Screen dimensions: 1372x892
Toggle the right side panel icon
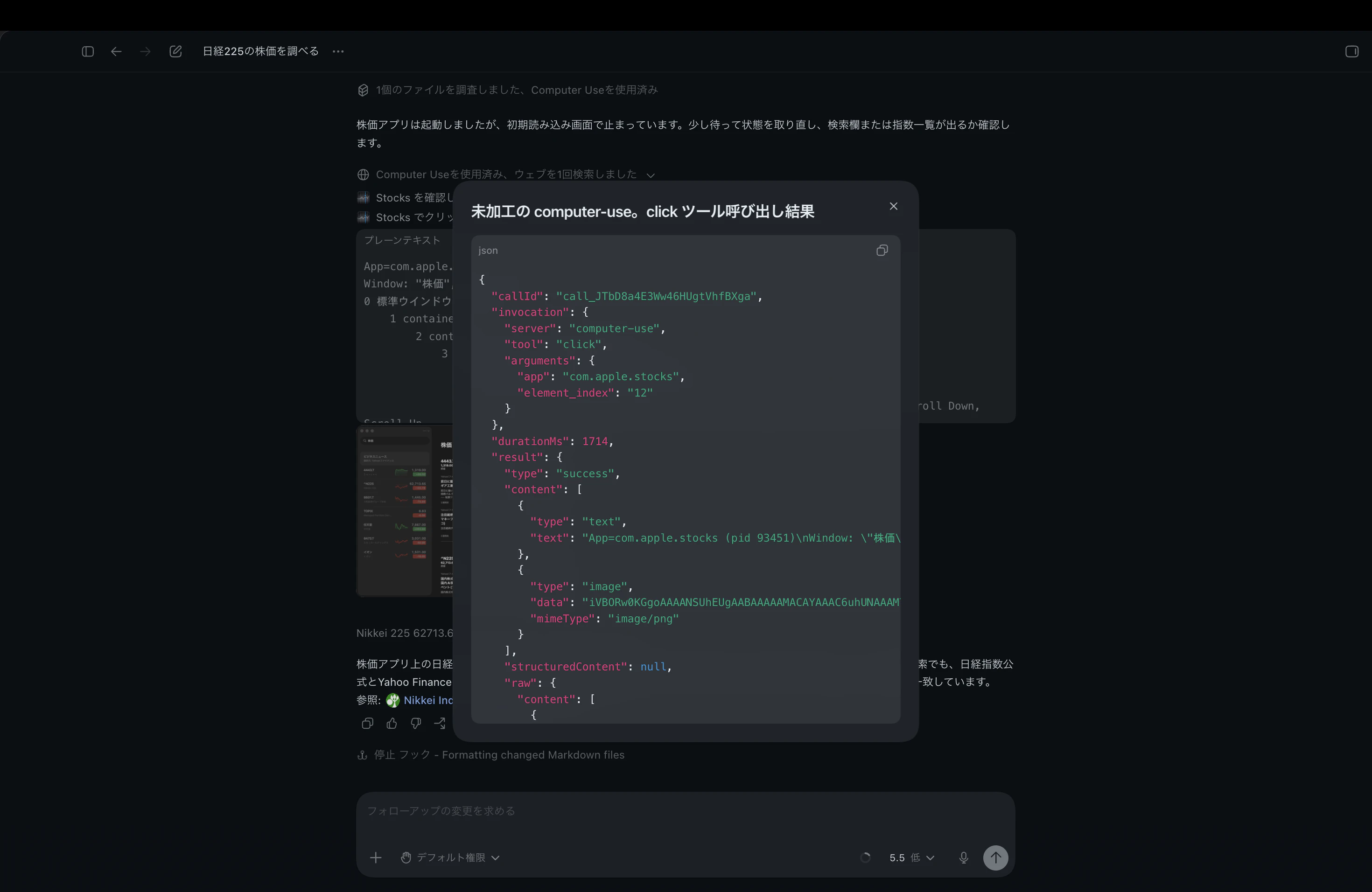click(x=1352, y=51)
